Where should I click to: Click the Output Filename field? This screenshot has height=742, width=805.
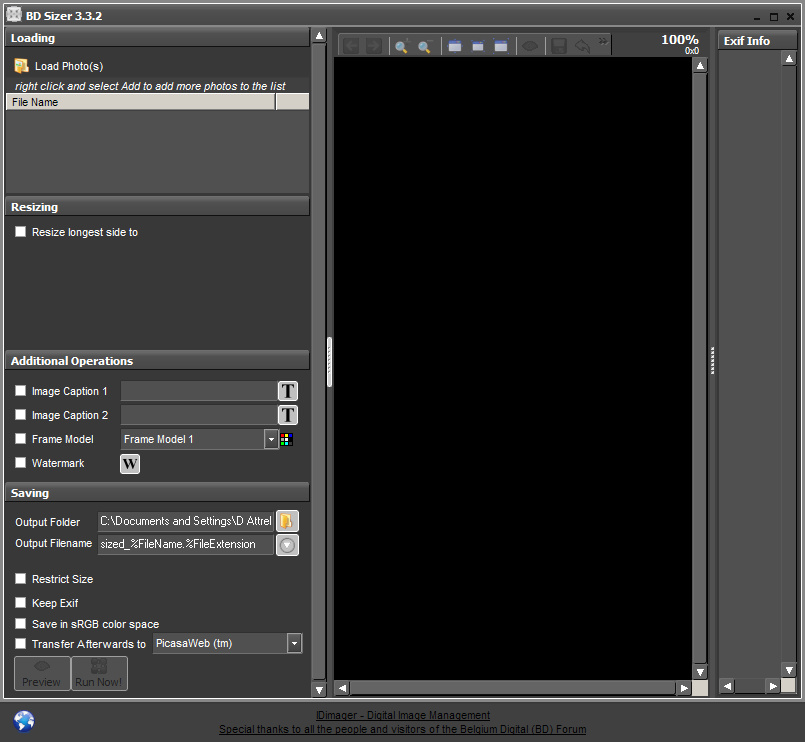186,544
